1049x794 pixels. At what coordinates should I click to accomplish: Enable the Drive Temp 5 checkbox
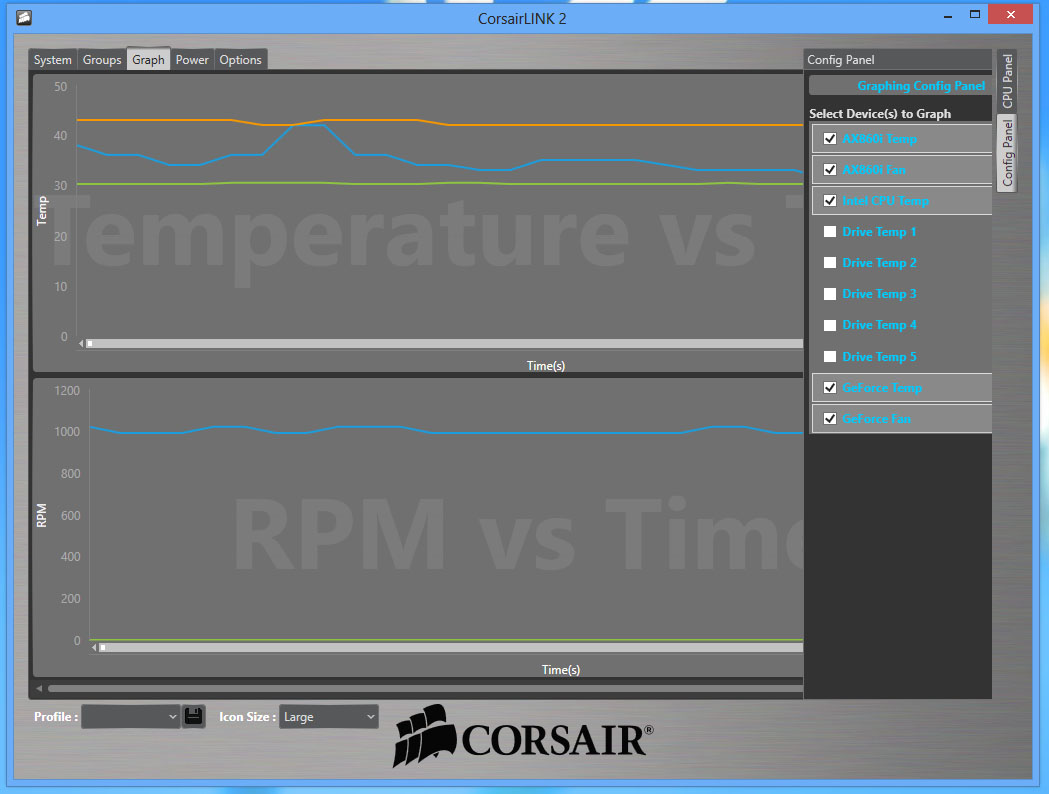tap(830, 357)
